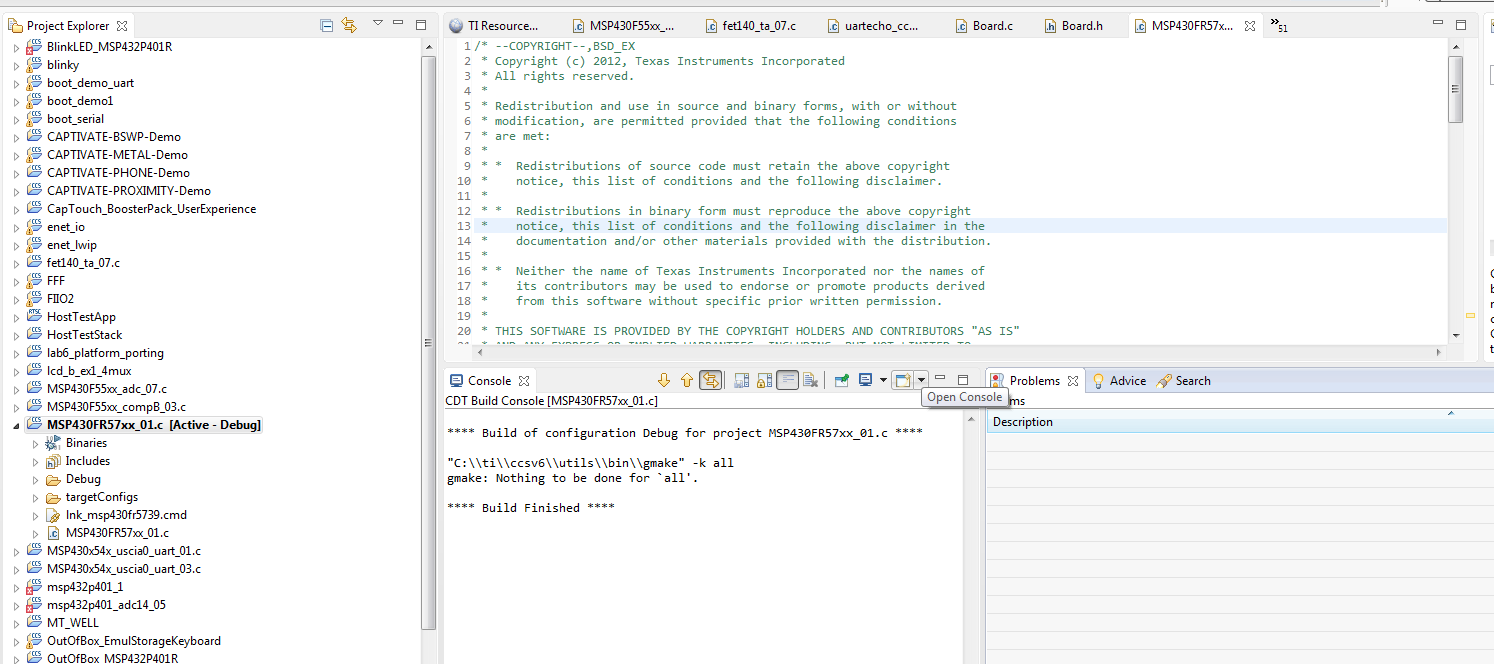Show hidden editor tabs list (»51)
This screenshot has height=664, width=1494.
(x=1278, y=25)
